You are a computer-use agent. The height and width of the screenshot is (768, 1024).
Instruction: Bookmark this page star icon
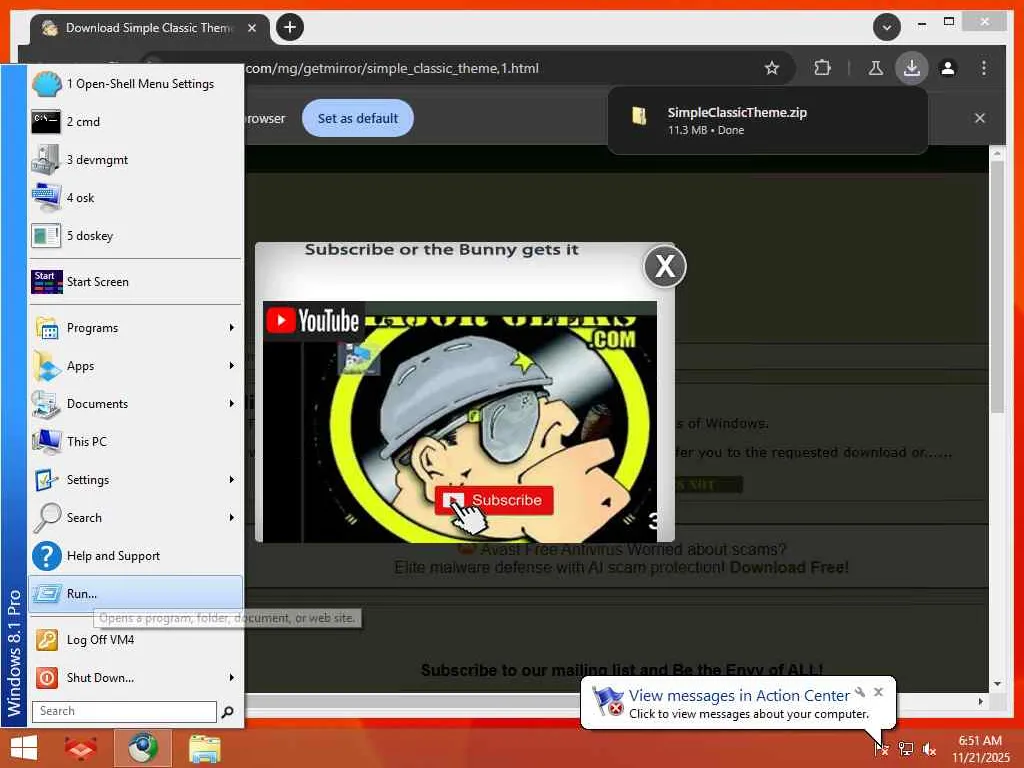[772, 68]
